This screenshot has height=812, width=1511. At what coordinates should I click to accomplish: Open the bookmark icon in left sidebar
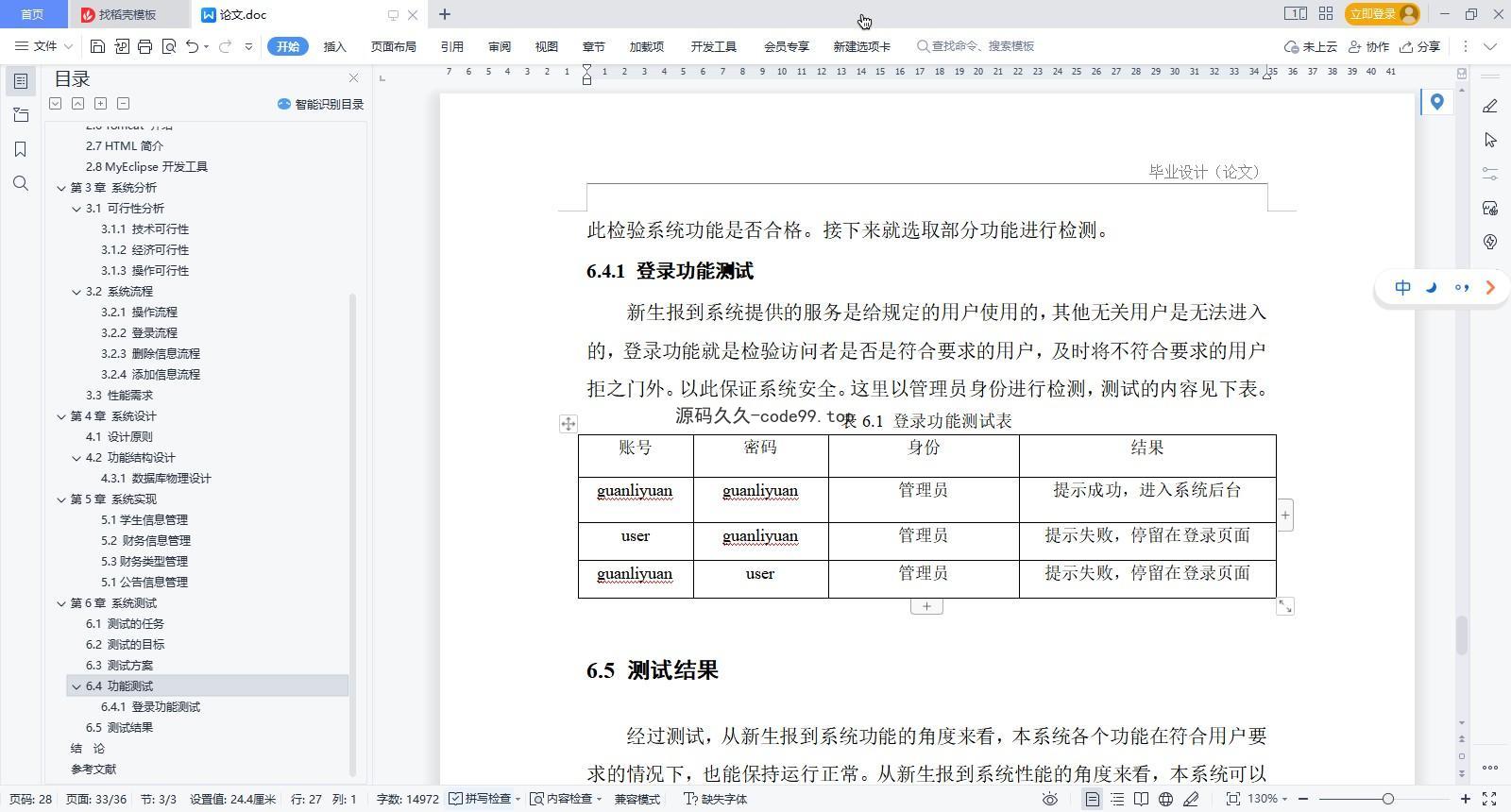click(21, 149)
